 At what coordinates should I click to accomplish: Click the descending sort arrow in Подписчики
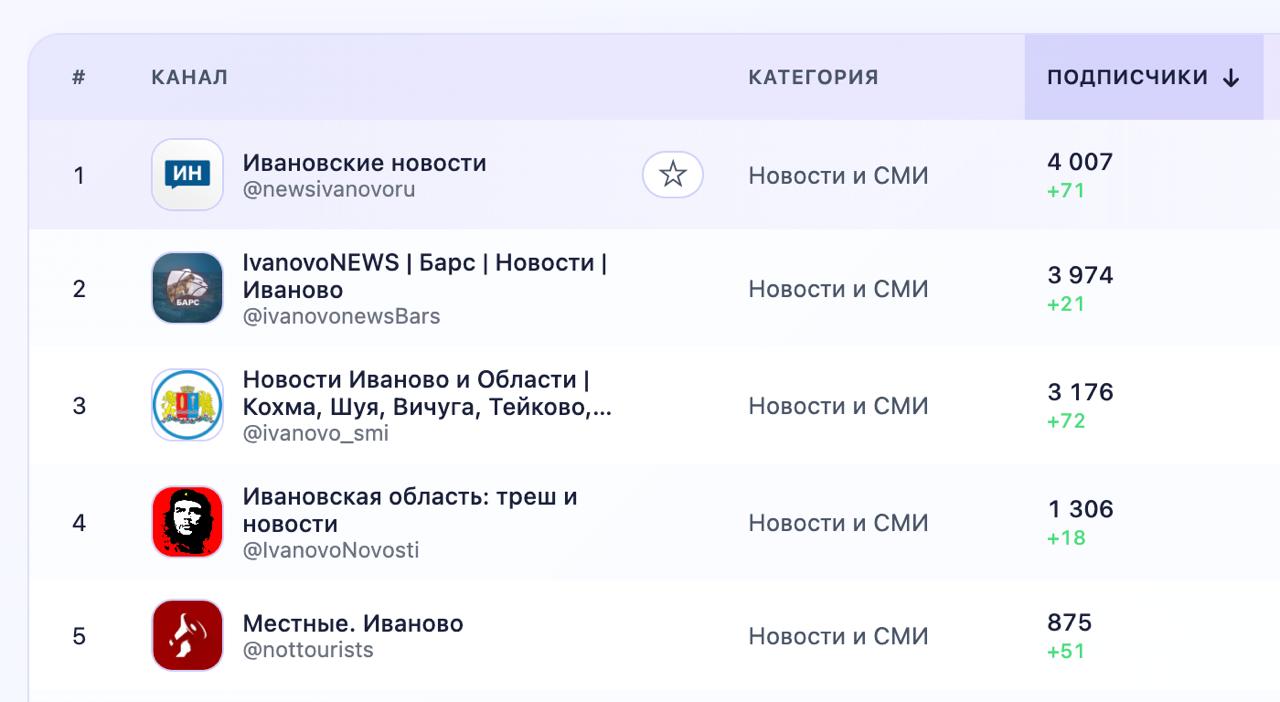tap(1231, 78)
